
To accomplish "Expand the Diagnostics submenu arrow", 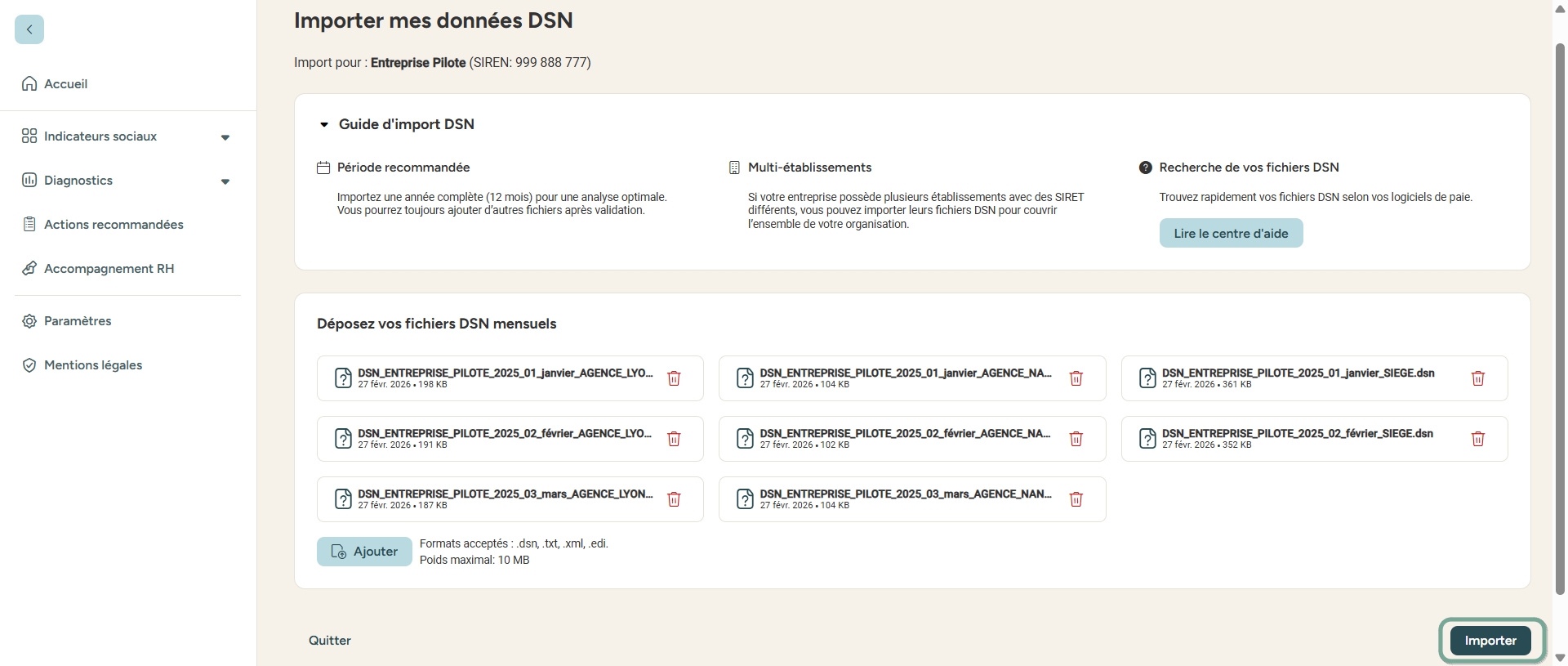I will click(x=225, y=181).
